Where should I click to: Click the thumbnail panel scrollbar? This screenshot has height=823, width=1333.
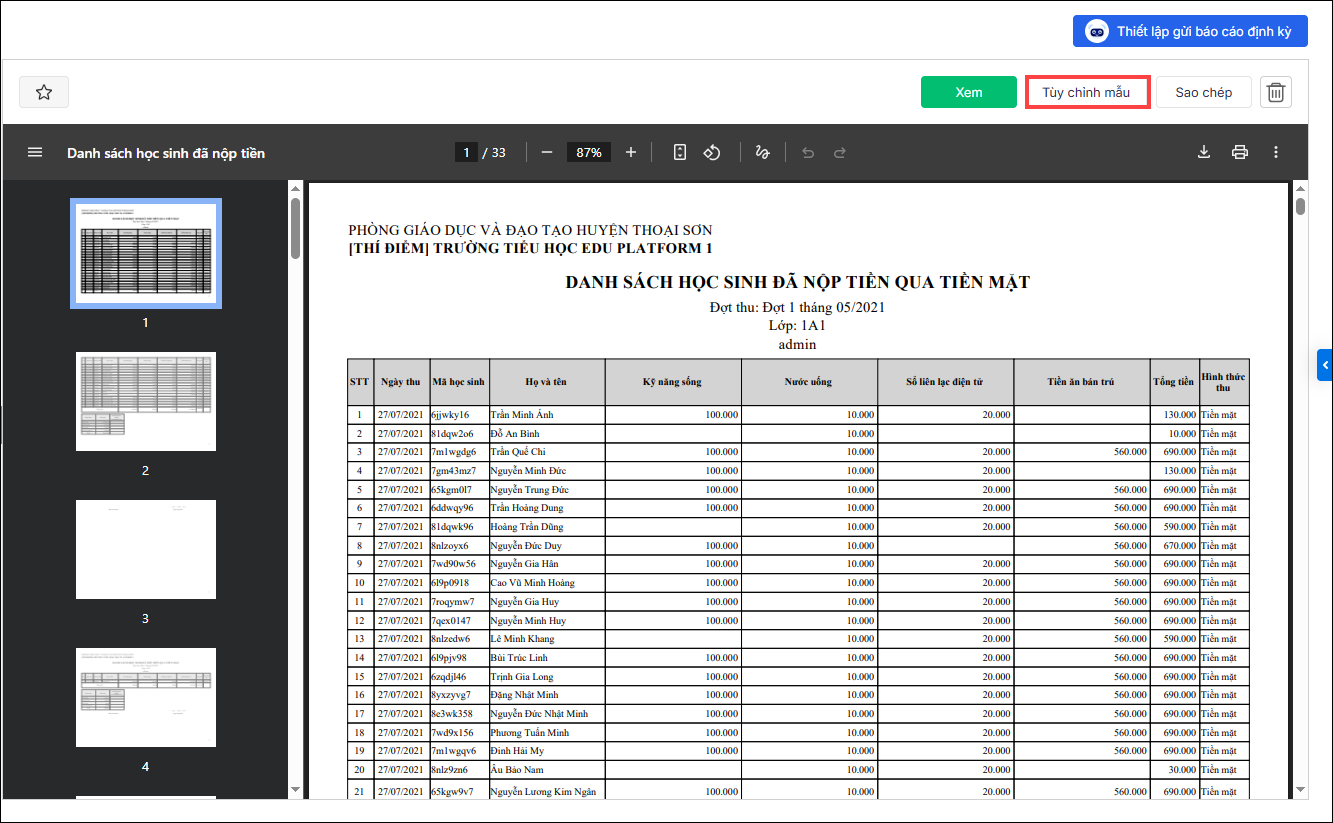click(x=295, y=229)
